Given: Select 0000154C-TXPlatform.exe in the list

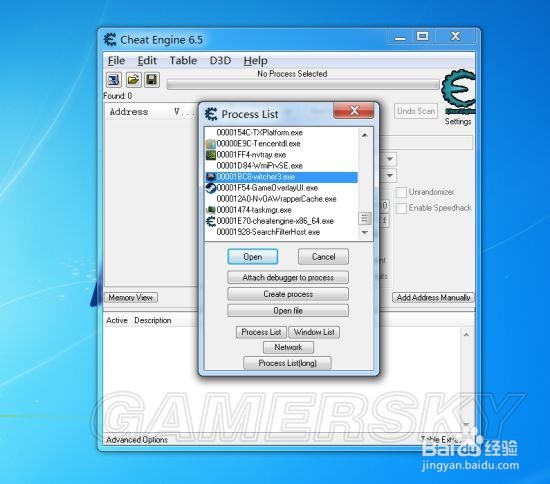Looking at the screenshot, I should pyautogui.click(x=281, y=133).
